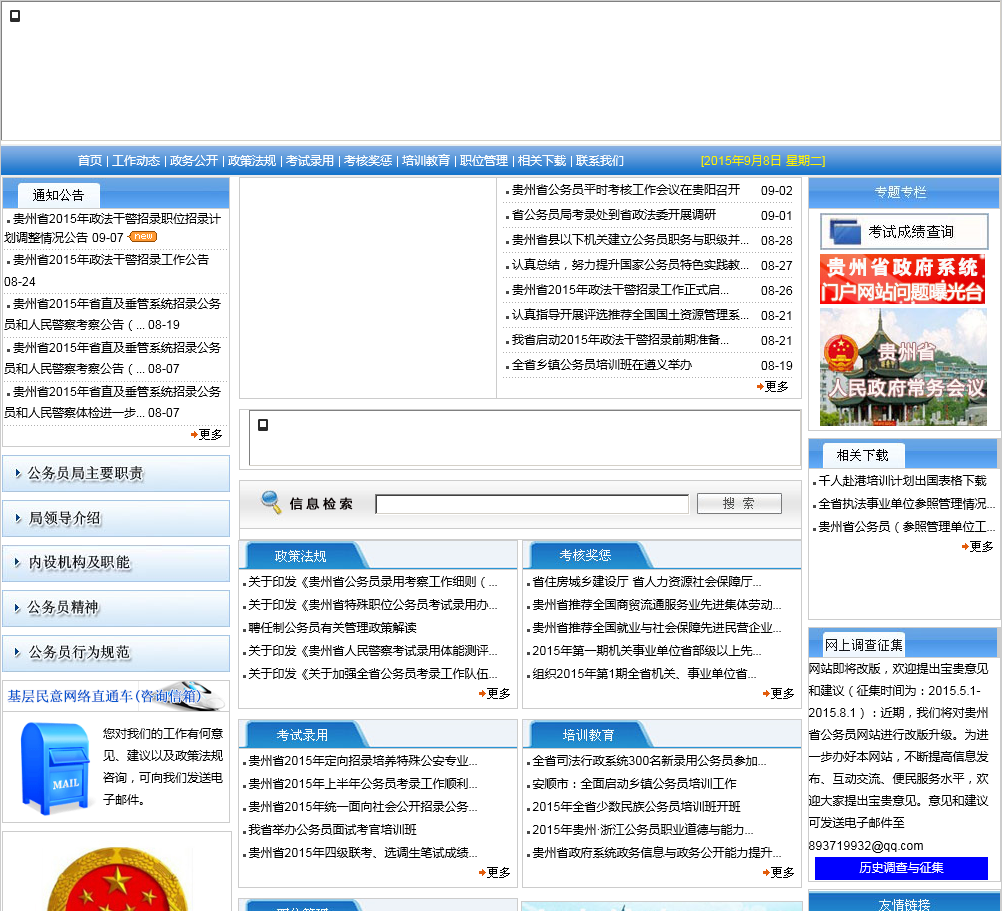Image resolution: width=1002 pixels, height=911 pixels.
Task: Expand the 内设机构及职能 sidebar item
Action: 116,563
